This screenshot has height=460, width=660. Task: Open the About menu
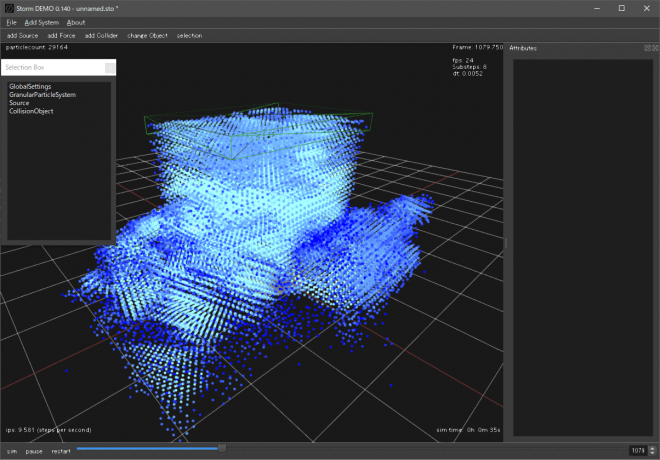(x=76, y=22)
